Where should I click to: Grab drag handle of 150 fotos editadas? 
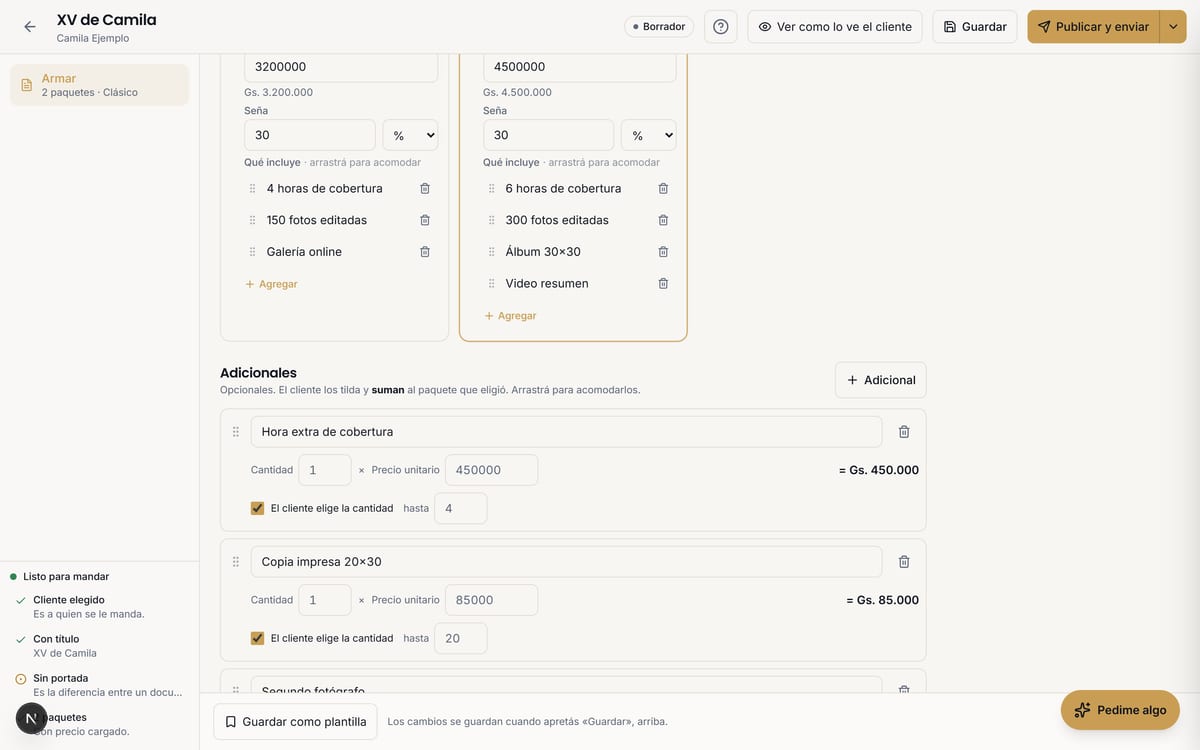pos(252,220)
